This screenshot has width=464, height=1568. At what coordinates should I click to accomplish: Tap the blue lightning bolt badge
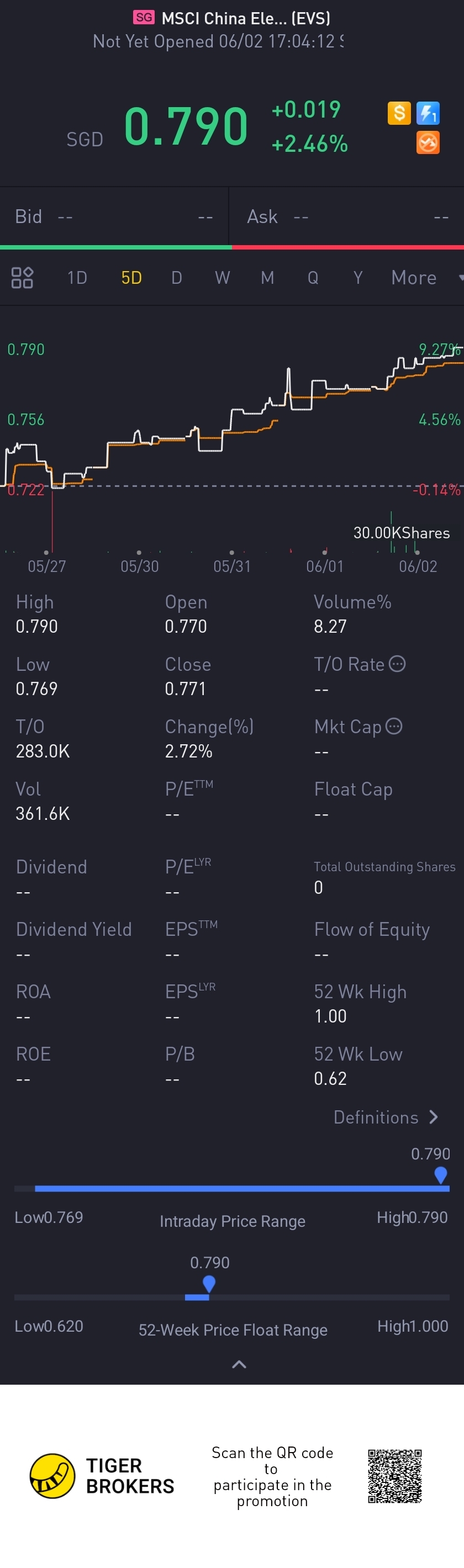[428, 113]
